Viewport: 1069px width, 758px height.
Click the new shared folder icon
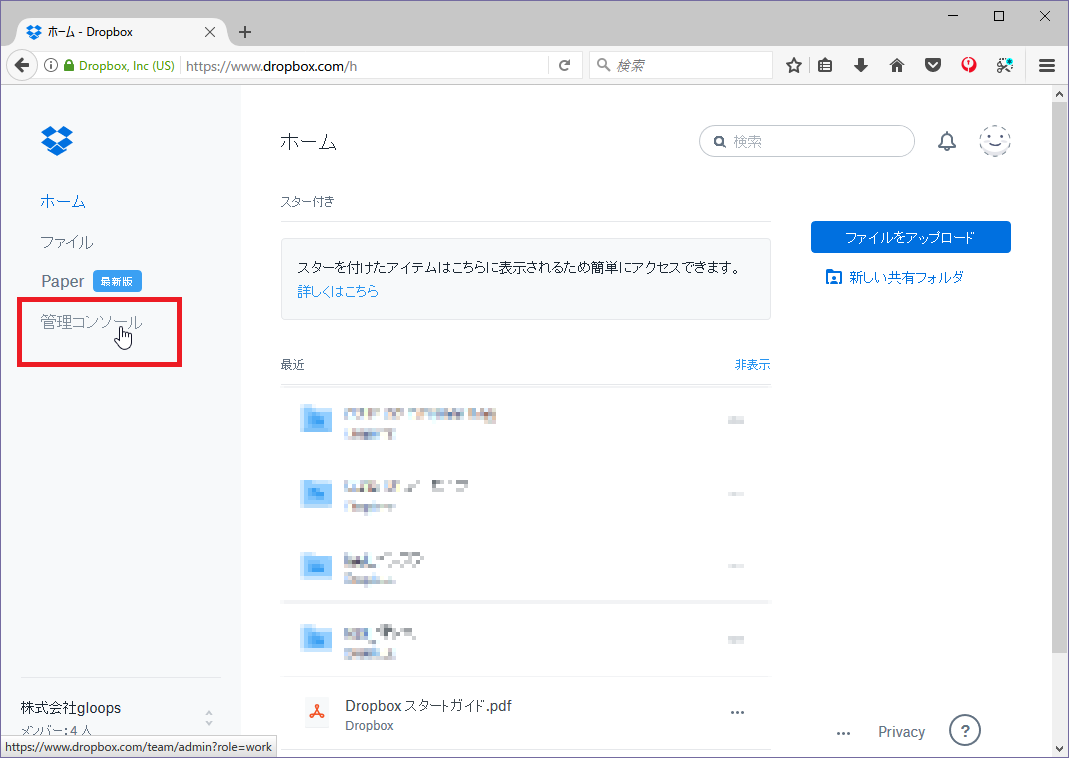click(833, 277)
